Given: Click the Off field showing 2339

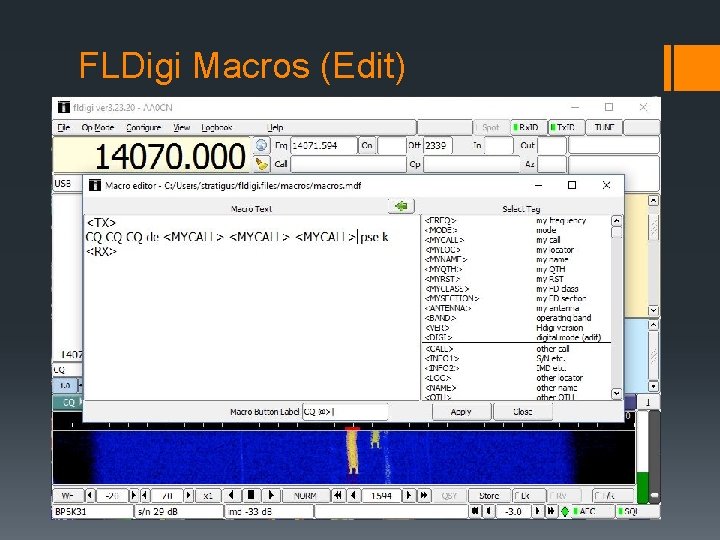Looking at the screenshot, I should point(438,146).
